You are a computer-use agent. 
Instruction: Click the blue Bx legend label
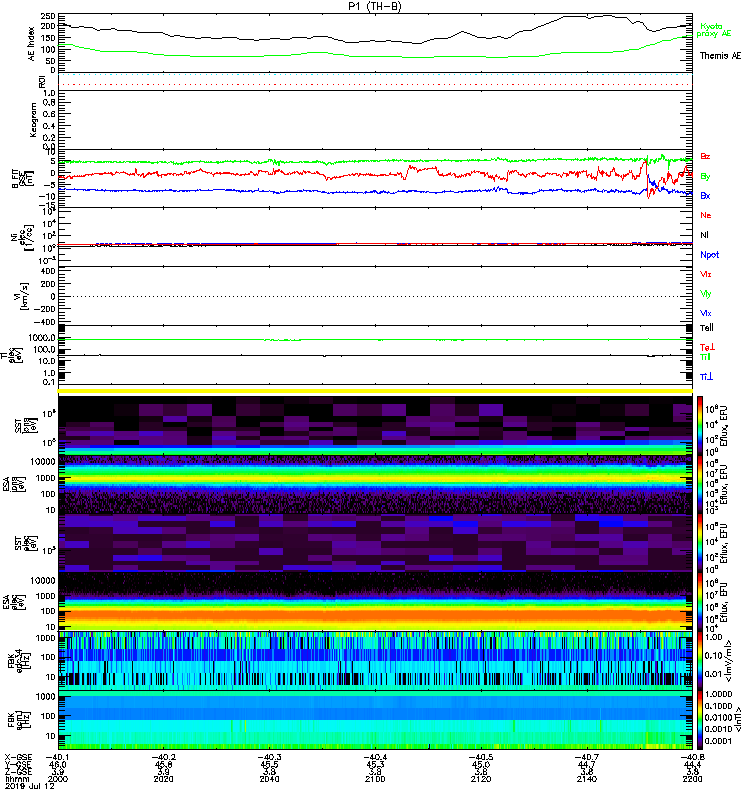coord(705,196)
